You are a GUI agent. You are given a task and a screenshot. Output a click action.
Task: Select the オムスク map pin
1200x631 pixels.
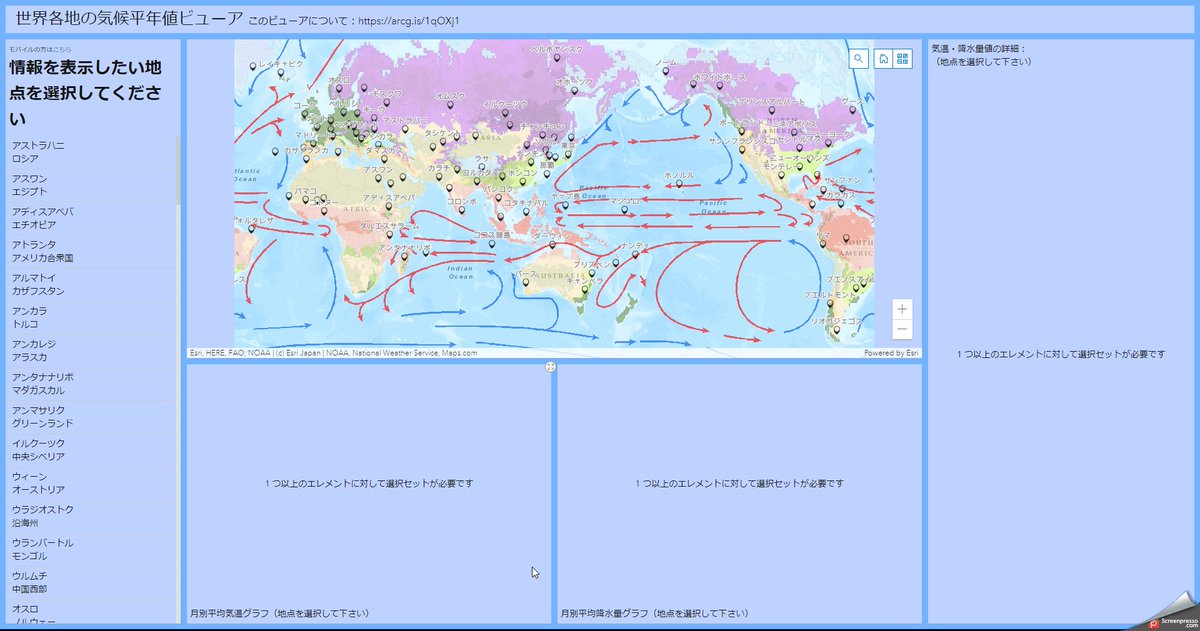click(449, 105)
